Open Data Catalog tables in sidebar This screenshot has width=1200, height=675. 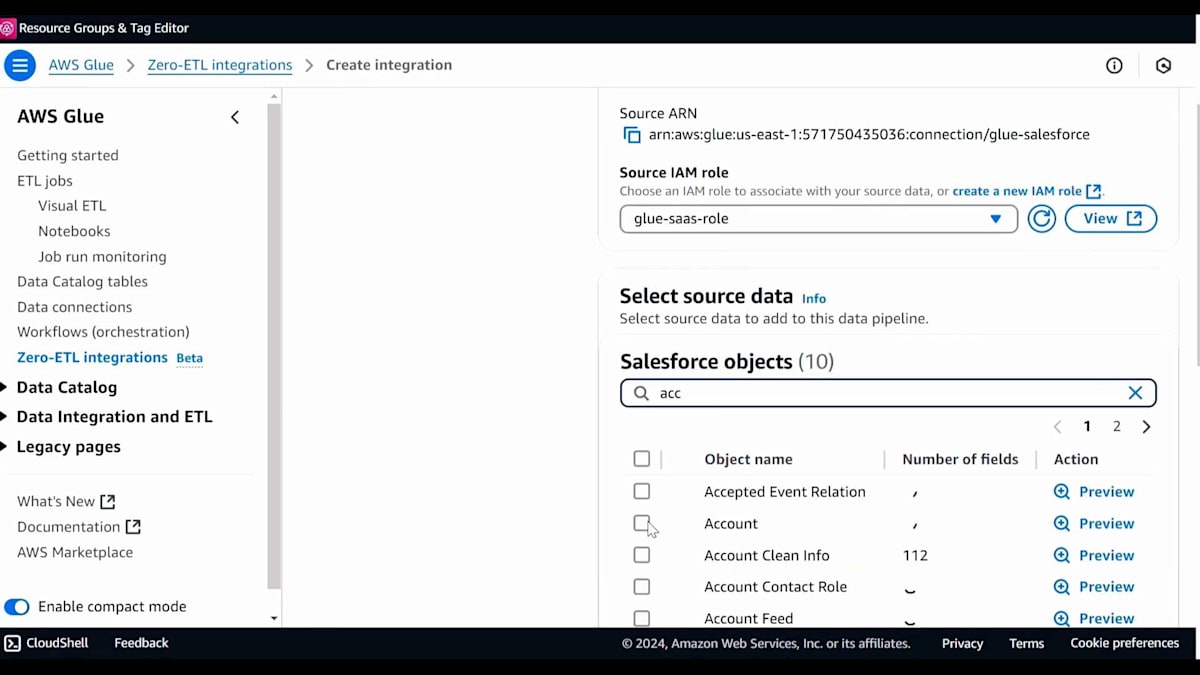(82, 282)
